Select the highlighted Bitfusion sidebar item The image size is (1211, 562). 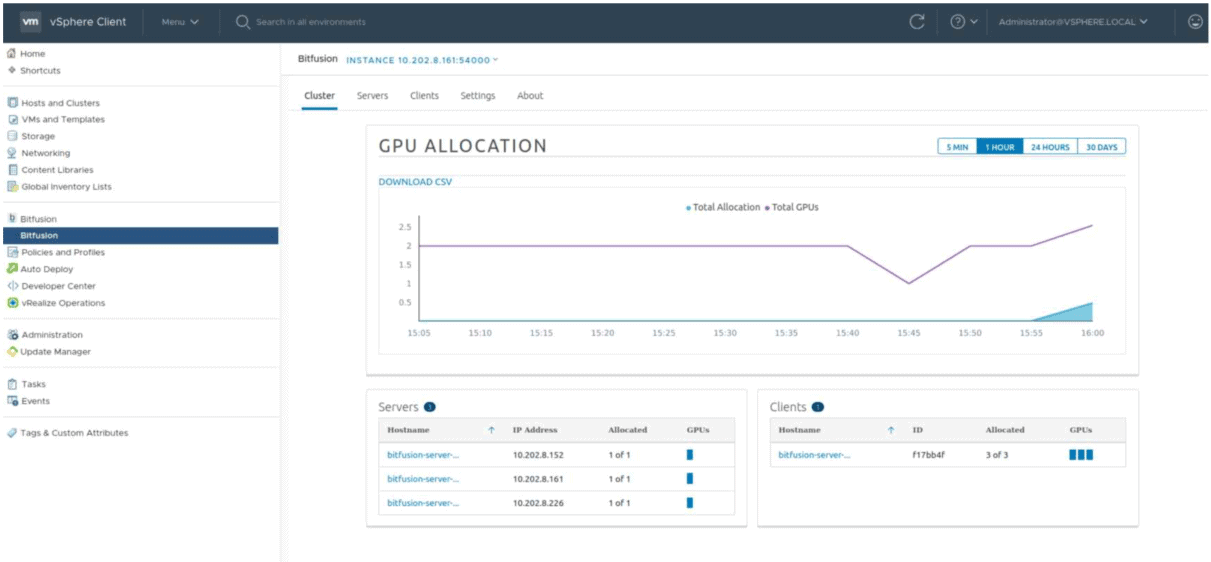[x=139, y=236]
